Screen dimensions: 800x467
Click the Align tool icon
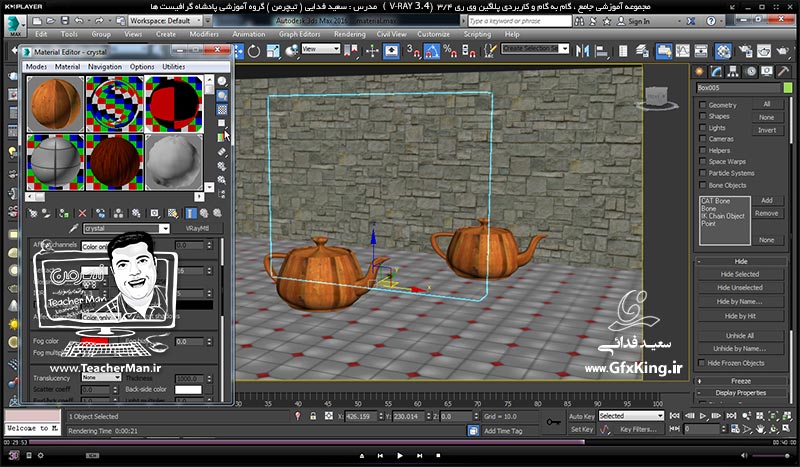coord(602,51)
